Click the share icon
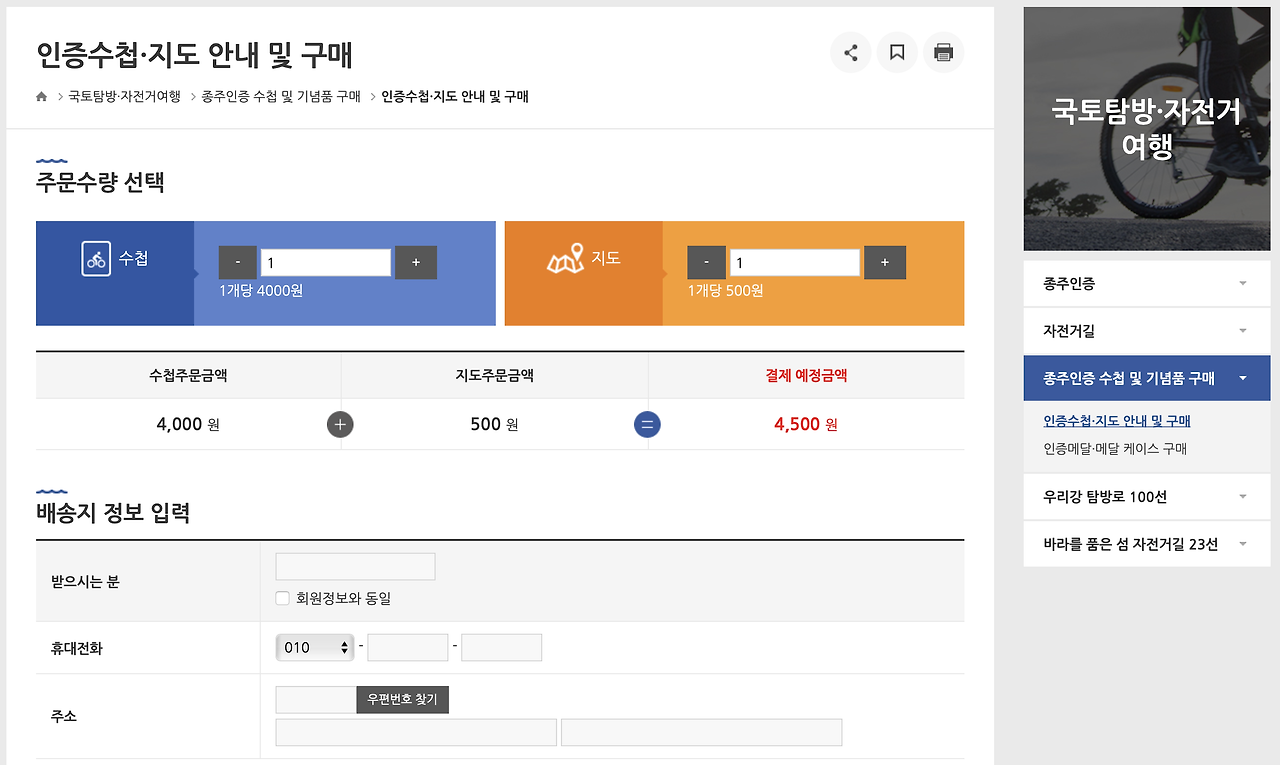The width and height of the screenshot is (1280, 765). pyautogui.click(x=850, y=52)
